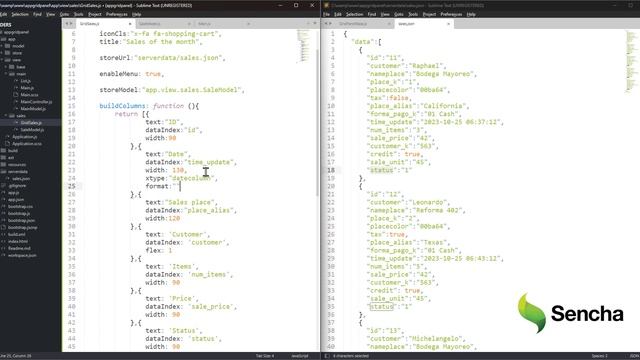Open SaleModel.js in the sidebar
Viewport: 640px width, 360px height.
click(x=32, y=130)
